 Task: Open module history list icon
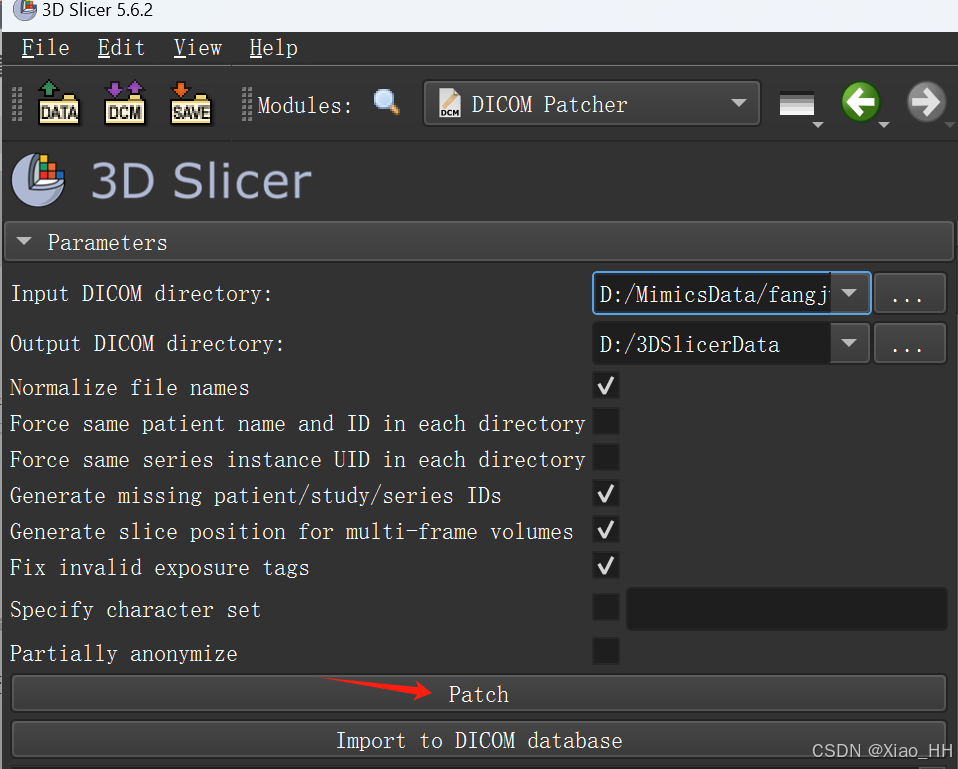click(797, 103)
